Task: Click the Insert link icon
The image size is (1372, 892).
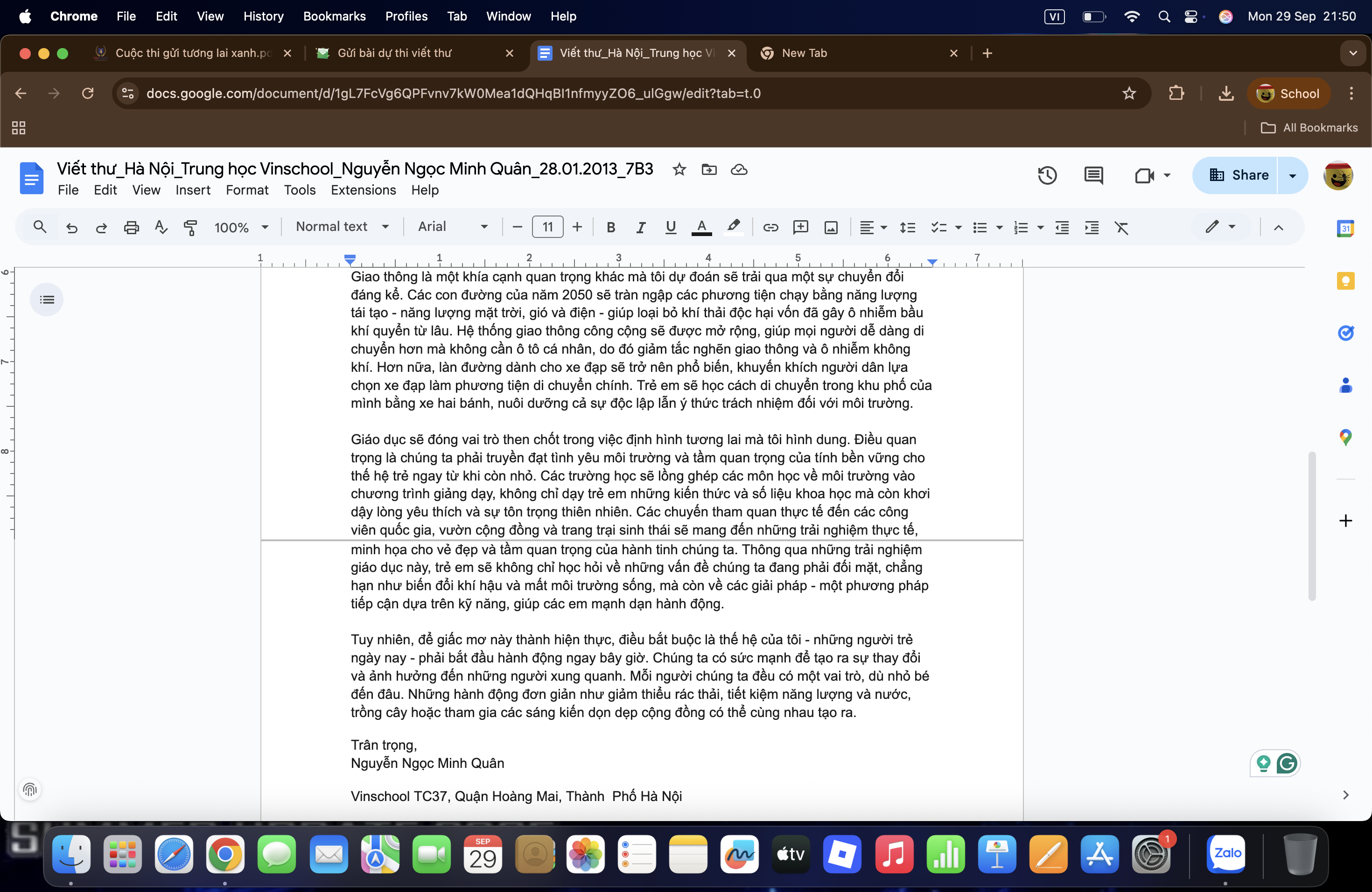Action: [770, 227]
